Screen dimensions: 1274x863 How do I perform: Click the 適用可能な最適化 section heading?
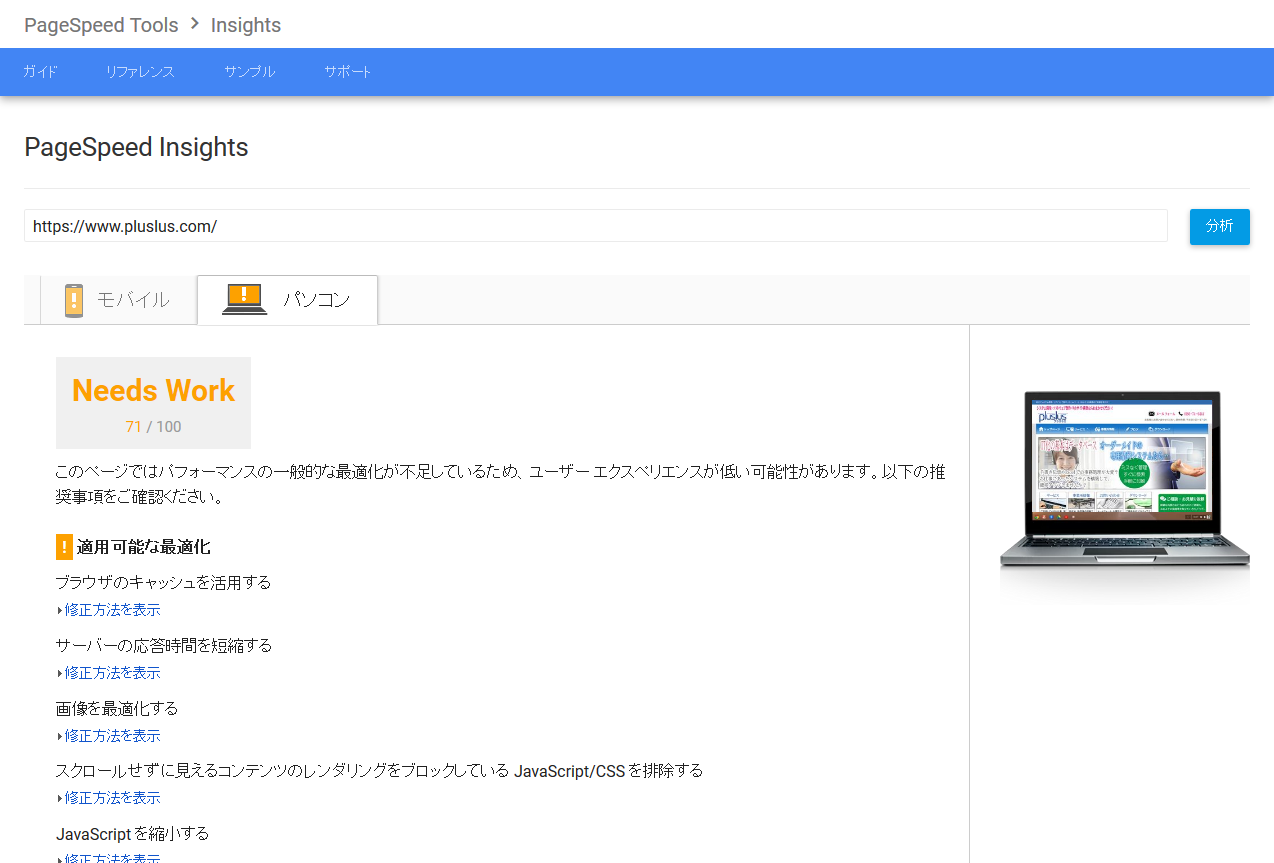click(143, 547)
